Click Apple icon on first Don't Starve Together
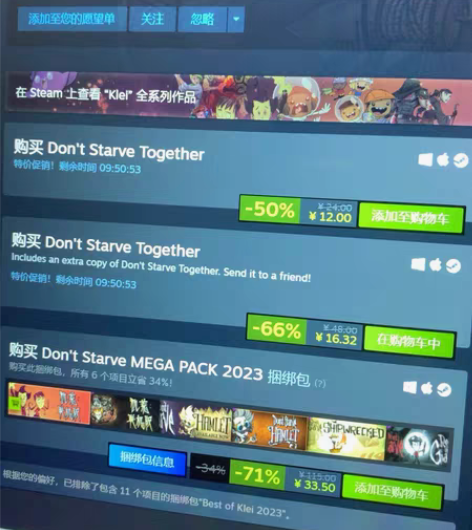This screenshot has width=472, height=530. [x=443, y=160]
